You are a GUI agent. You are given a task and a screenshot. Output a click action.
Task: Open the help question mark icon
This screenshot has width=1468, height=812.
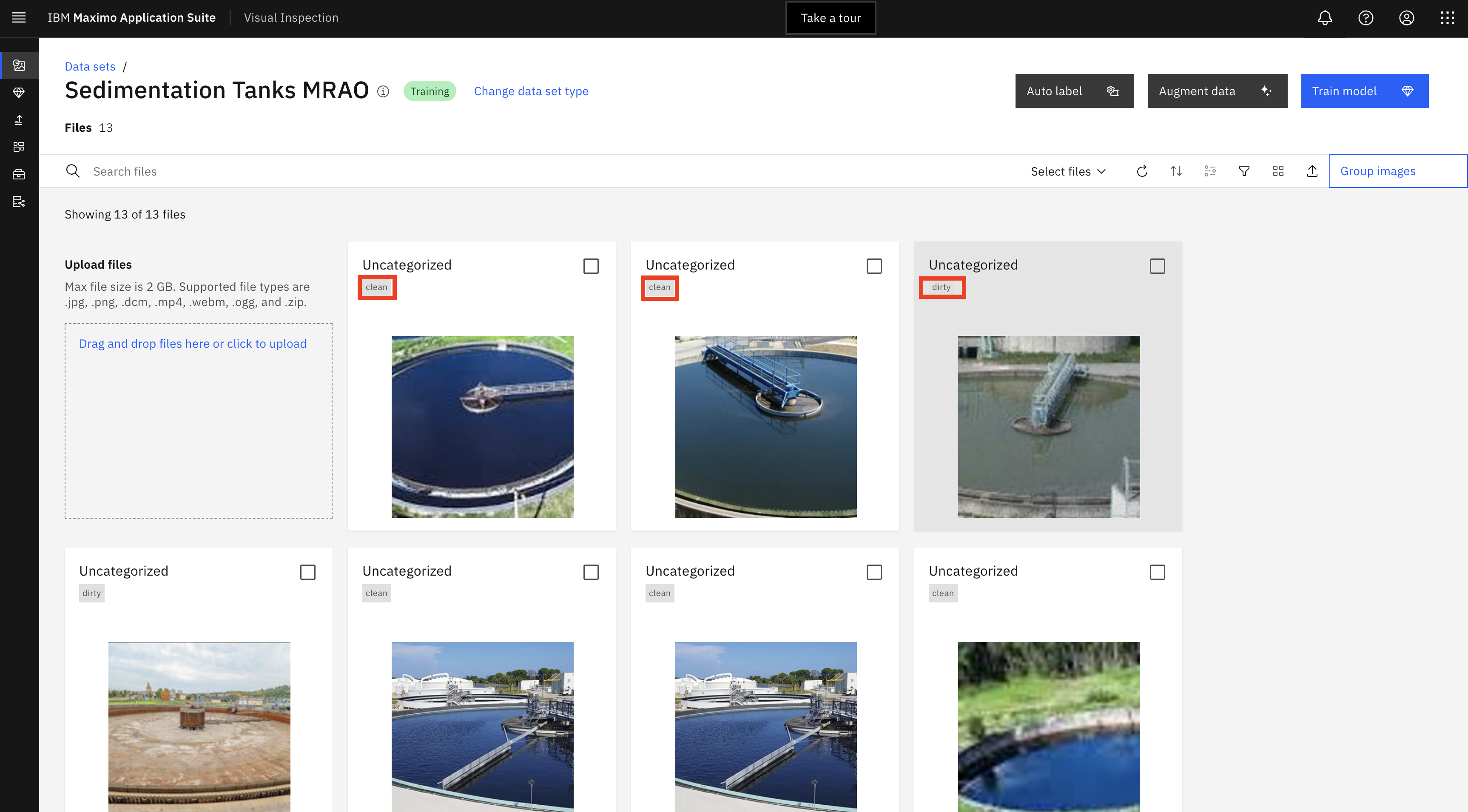[1366, 18]
